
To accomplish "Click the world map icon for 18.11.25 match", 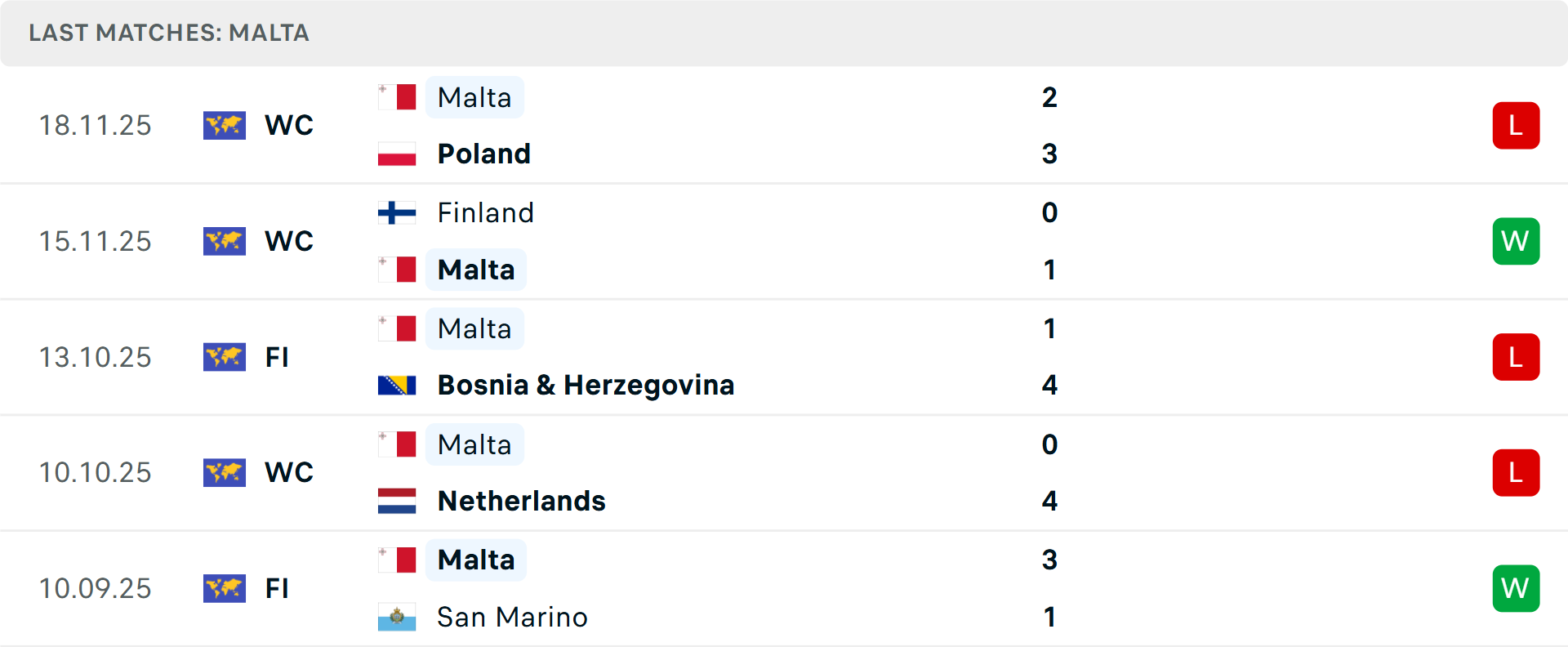I will 225,125.
